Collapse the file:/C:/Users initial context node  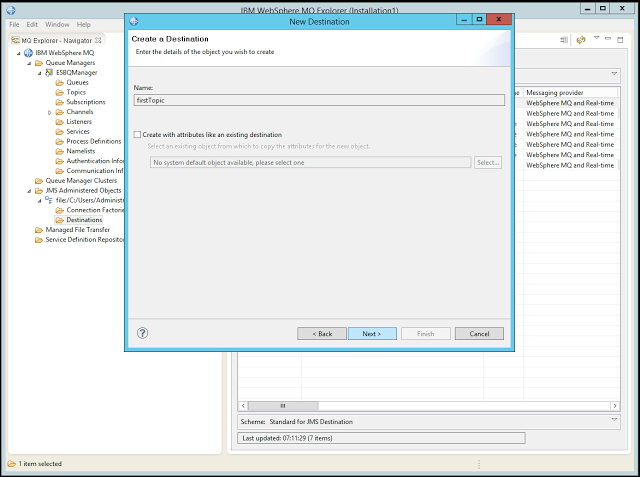(x=40, y=201)
